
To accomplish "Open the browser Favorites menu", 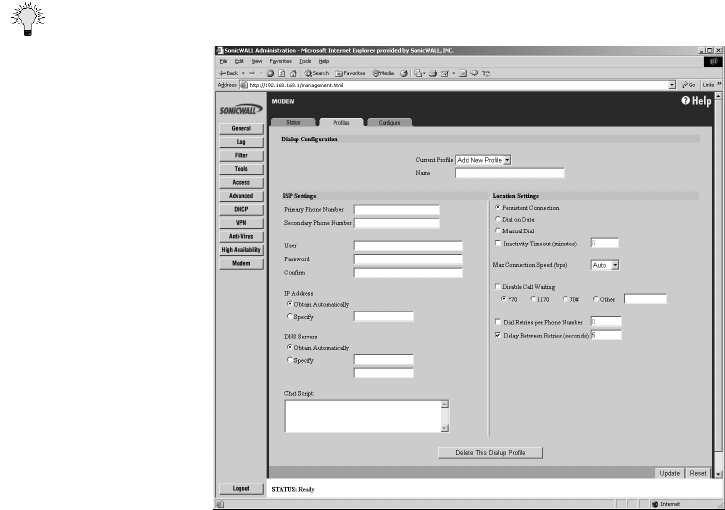I will click(x=281, y=61).
